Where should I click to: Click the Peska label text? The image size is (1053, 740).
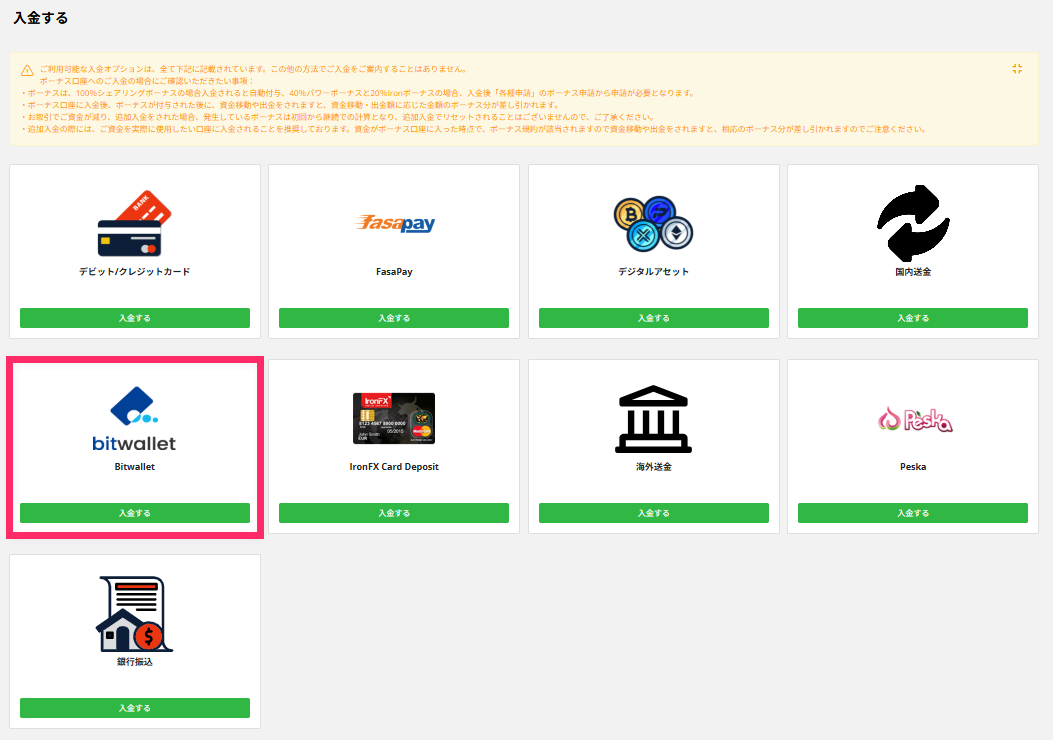click(x=913, y=467)
